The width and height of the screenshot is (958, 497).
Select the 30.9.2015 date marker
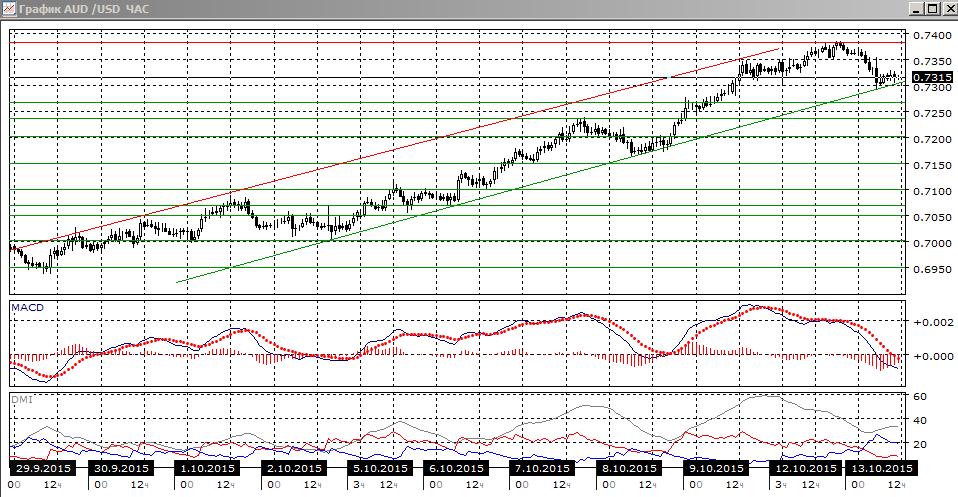[x=120, y=468]
